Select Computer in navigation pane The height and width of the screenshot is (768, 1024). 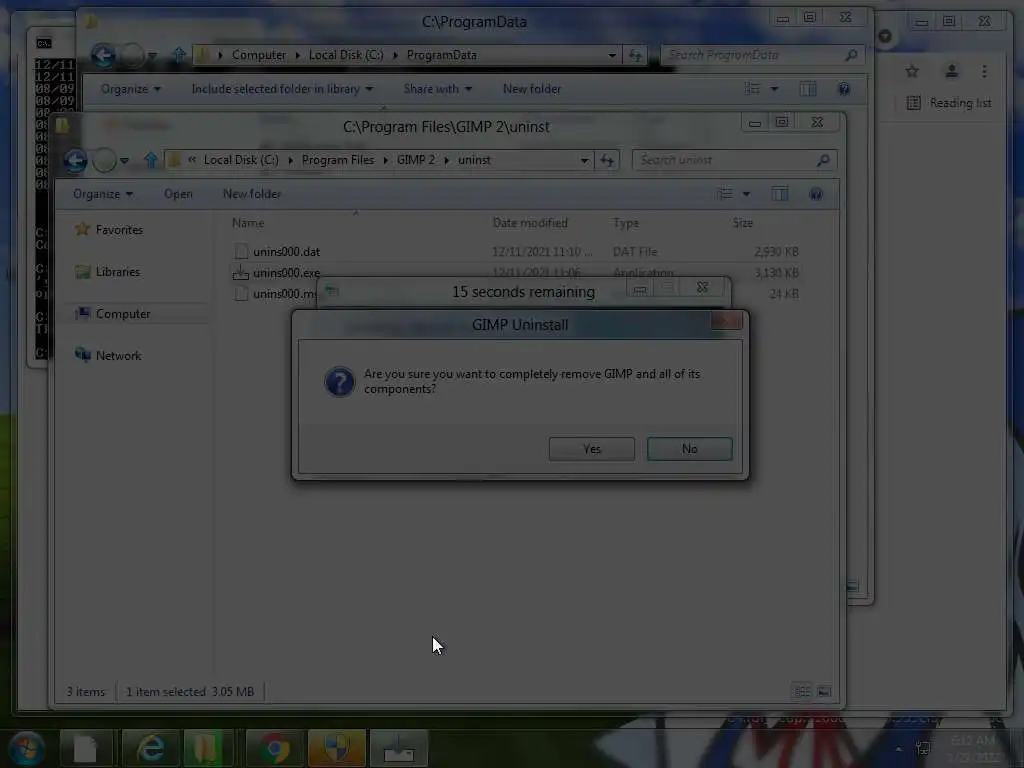112,313
